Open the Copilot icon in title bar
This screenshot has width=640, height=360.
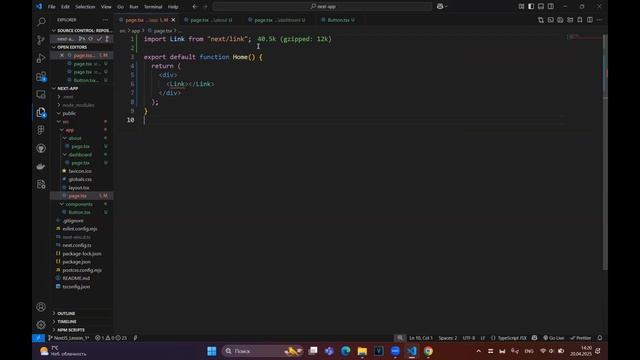[440, 7]
